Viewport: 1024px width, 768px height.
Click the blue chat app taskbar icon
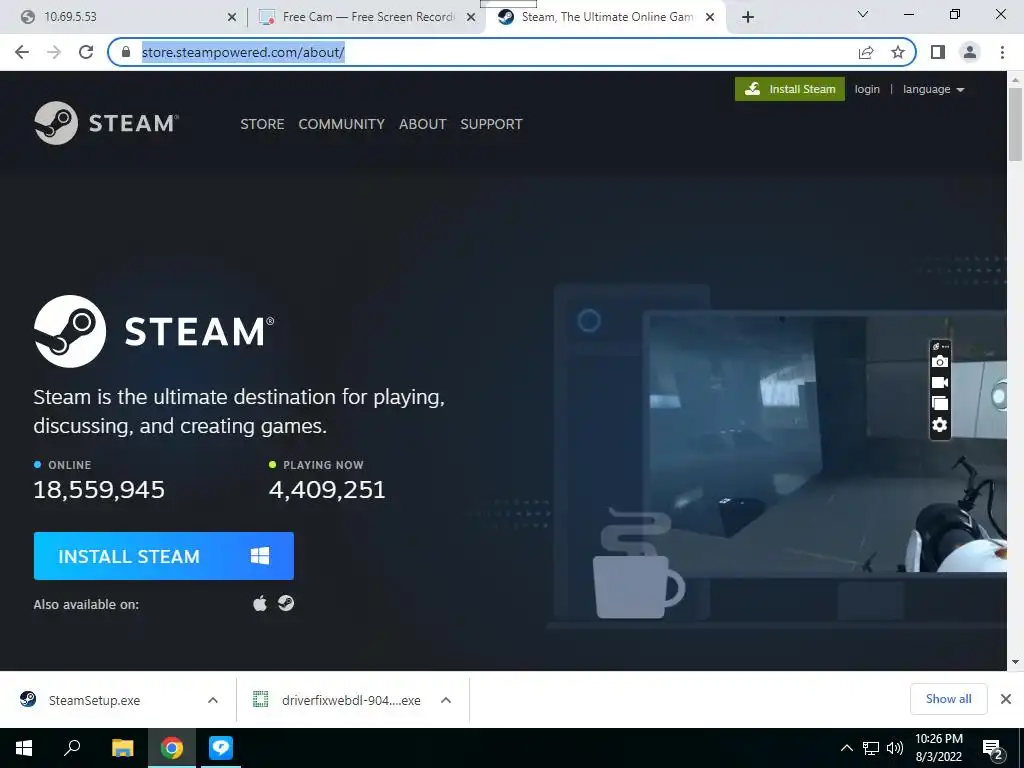coord(221,748)
